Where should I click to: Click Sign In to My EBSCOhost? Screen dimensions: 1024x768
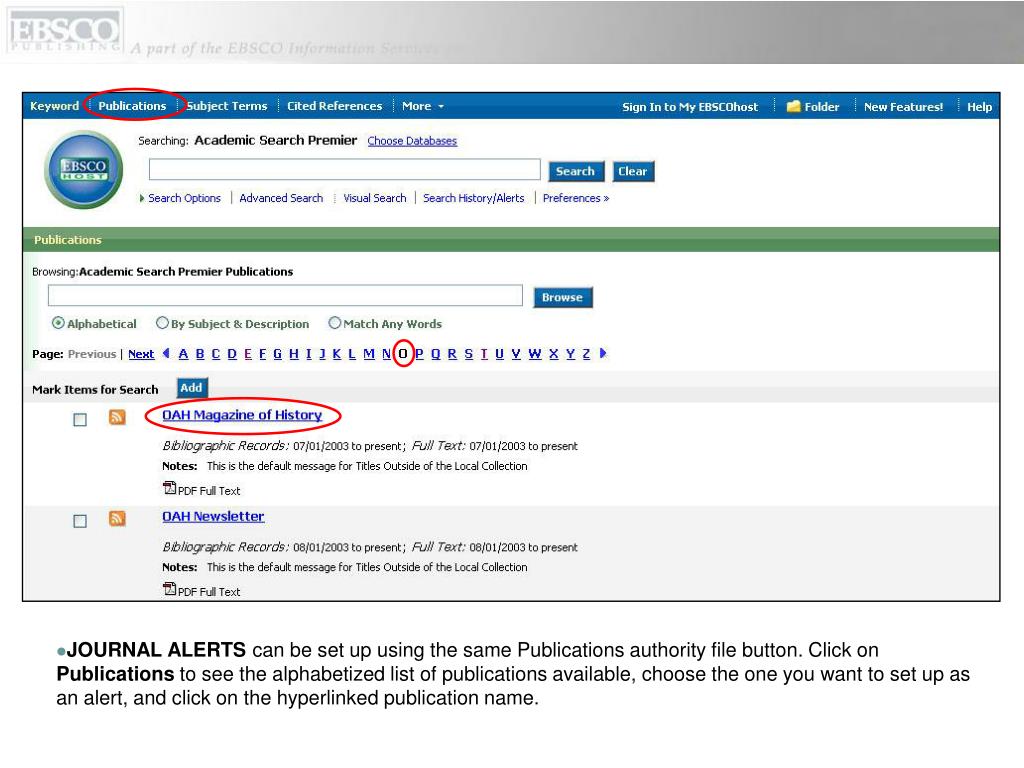[x=690, y=106]
